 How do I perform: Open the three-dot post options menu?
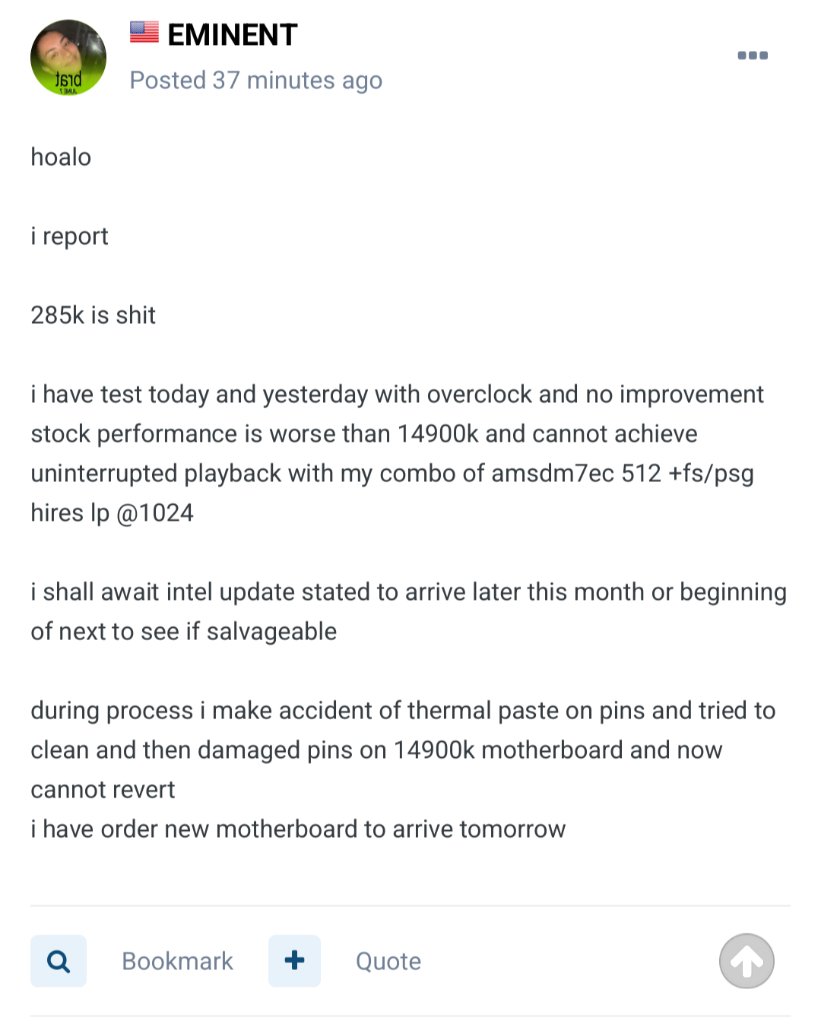tap(752, 56)
